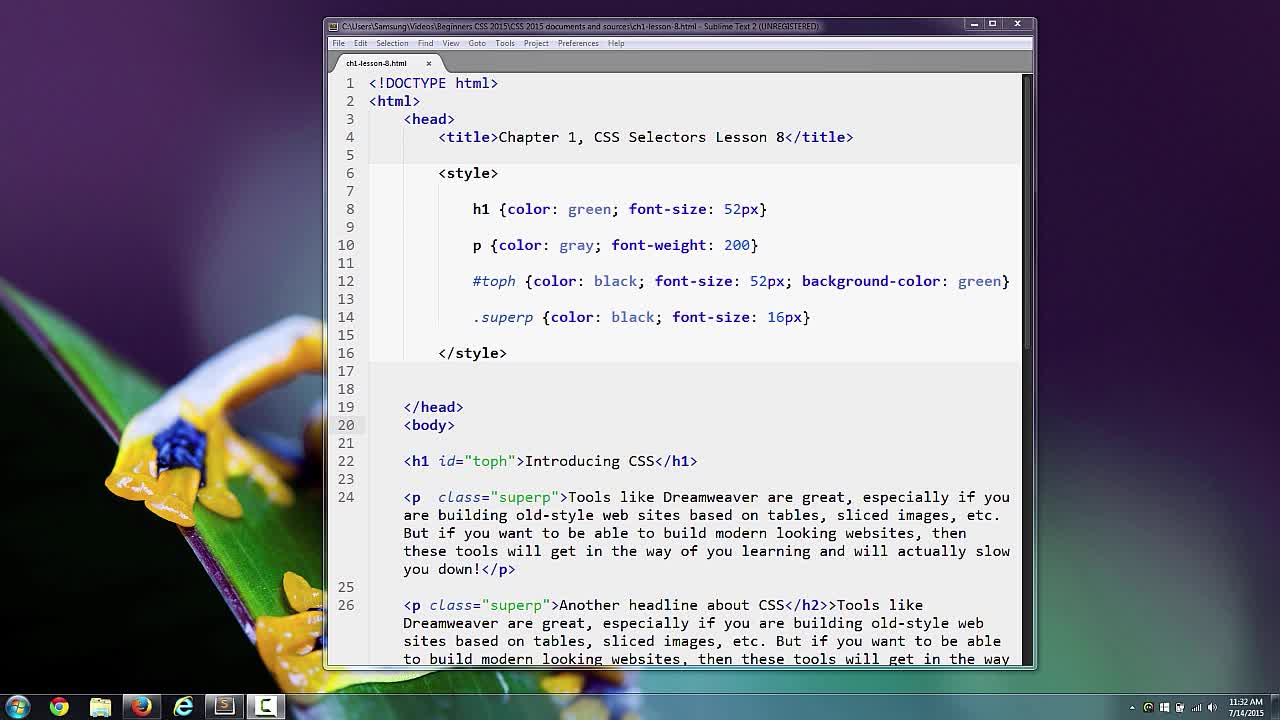Open the Preferences menu

[x=578, y=43]
